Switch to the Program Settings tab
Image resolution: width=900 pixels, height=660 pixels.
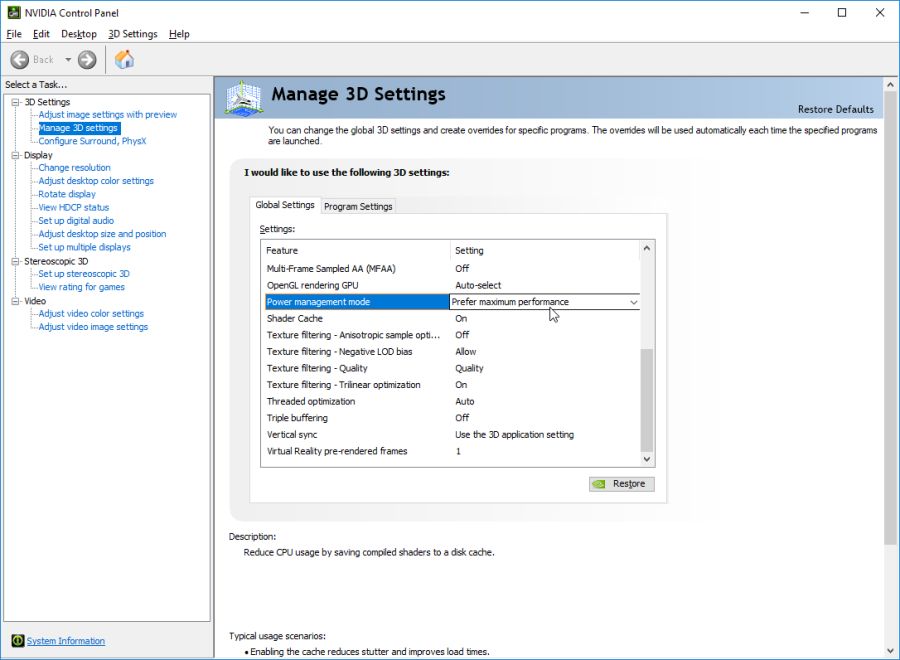pos(358,206)
